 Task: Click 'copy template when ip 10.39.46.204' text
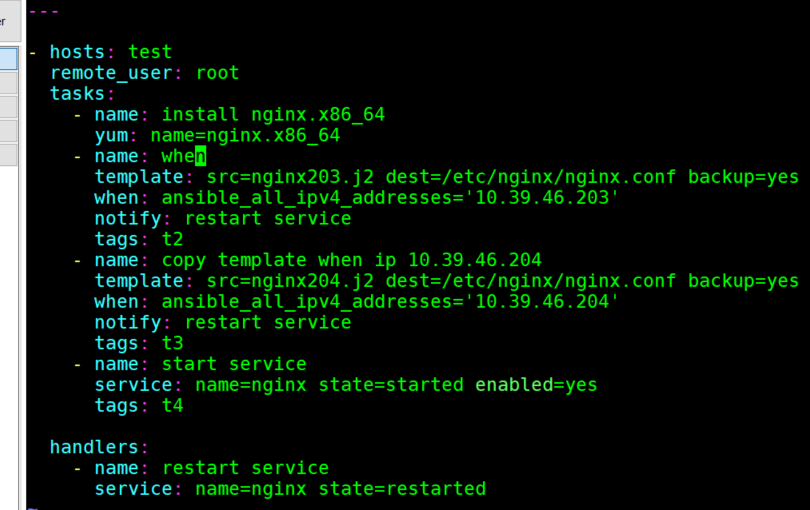[x=351, y=260]
